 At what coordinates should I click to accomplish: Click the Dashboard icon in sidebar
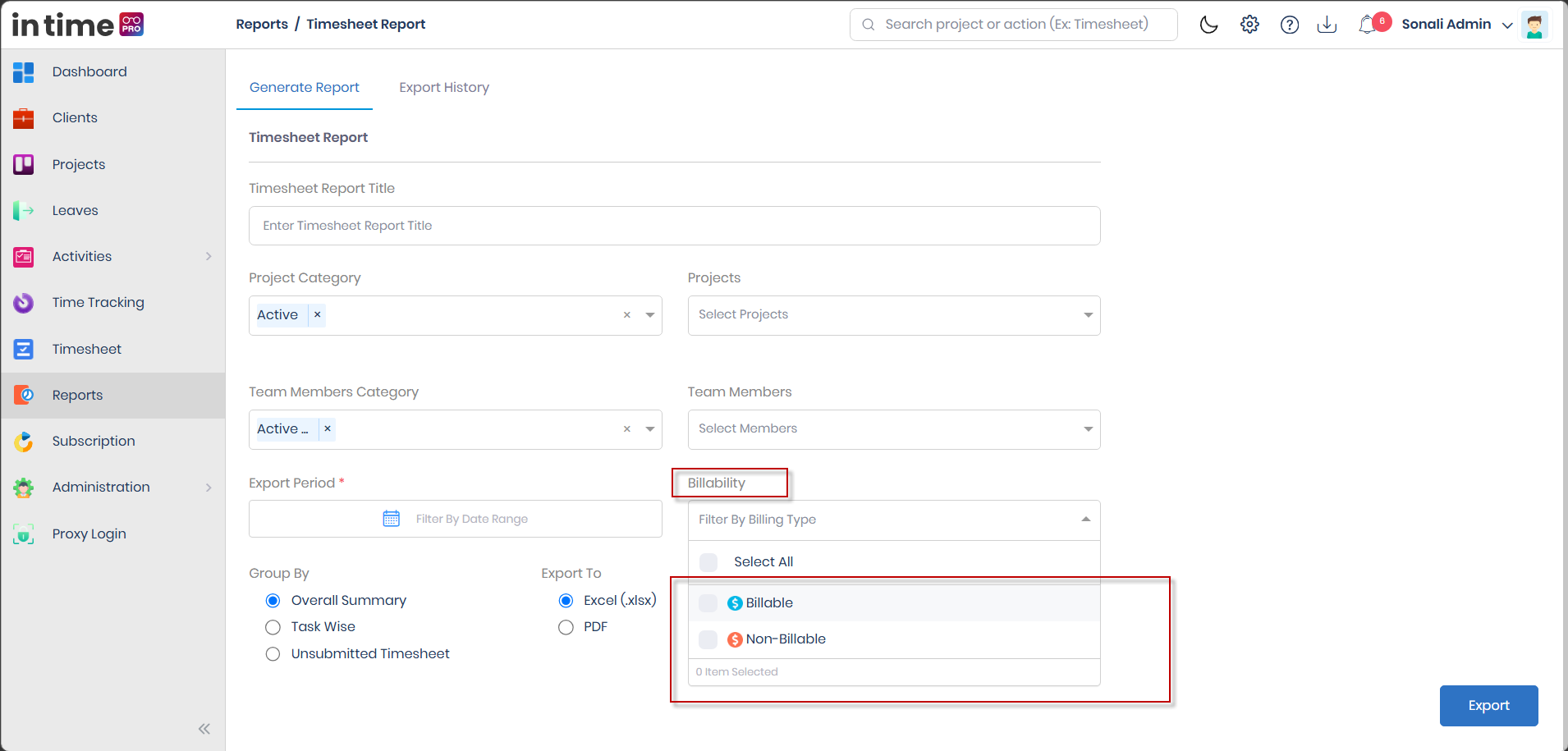pyautogui.click(x=24, y=72)
